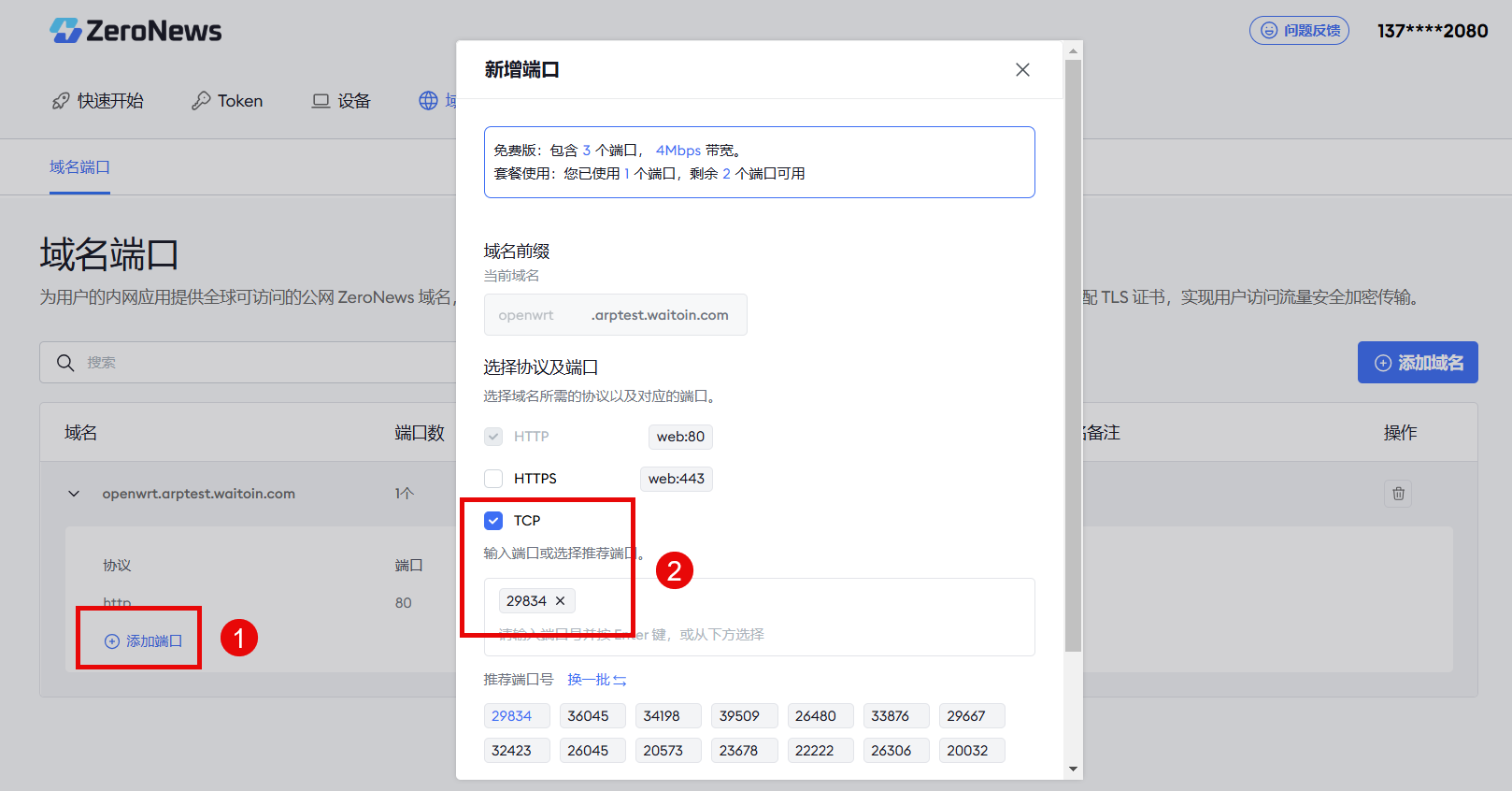Click the globe icon in navigation
Viewport: 1512px width, 791px height.
428,101
